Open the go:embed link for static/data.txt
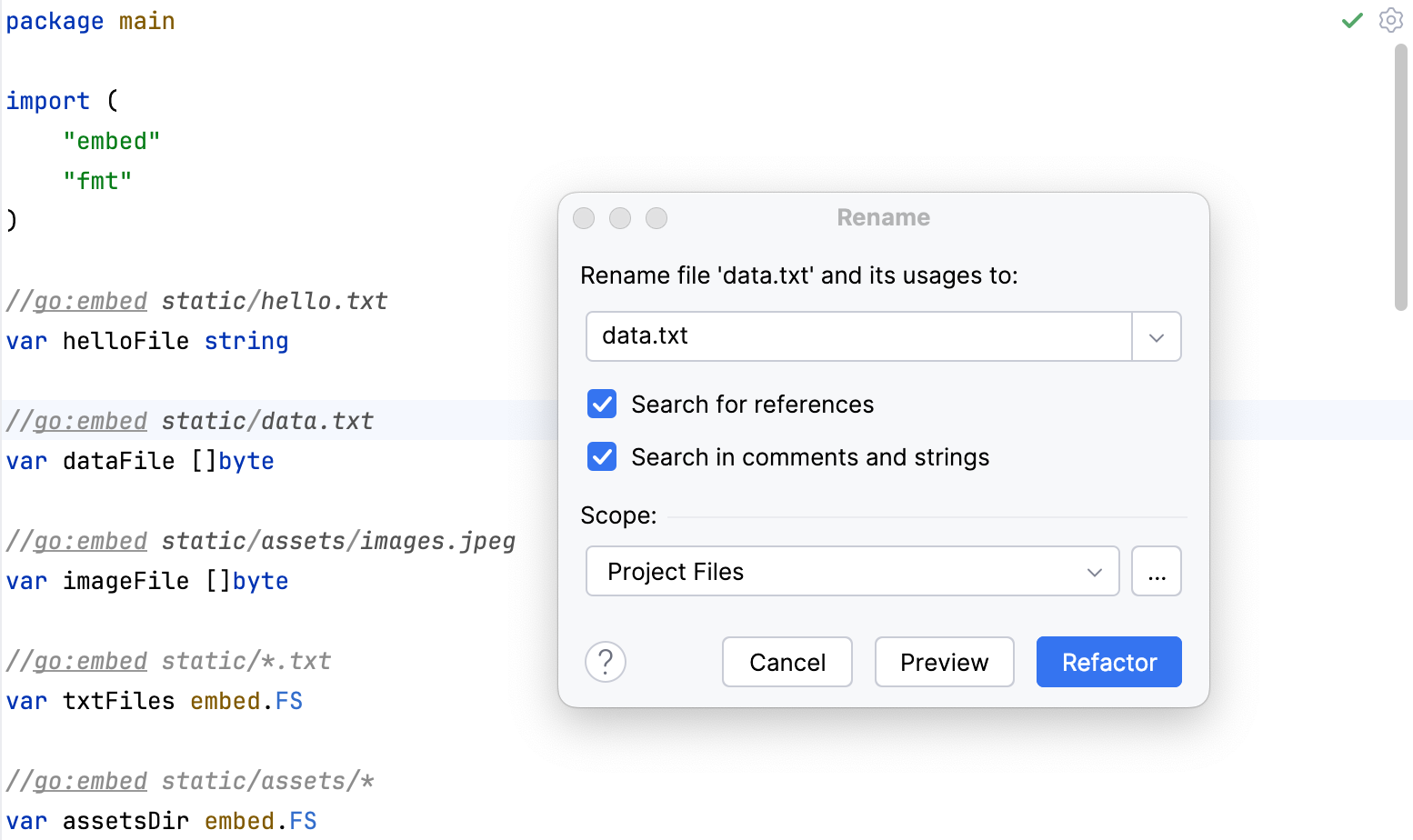This screenshot has height=840, width=1413. point(88,420)
